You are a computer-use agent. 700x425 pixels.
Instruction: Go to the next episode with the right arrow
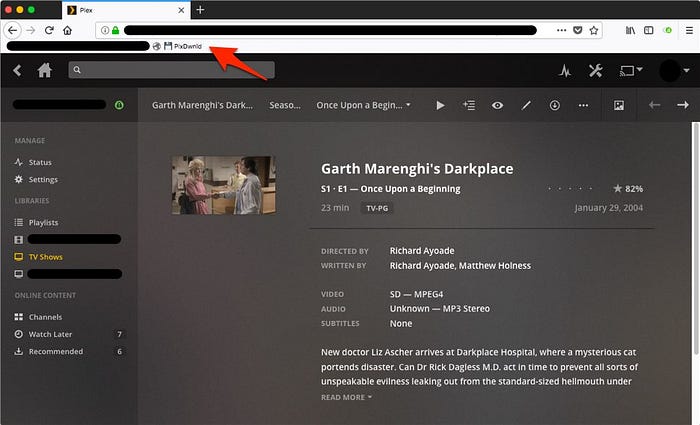[683, 105]
